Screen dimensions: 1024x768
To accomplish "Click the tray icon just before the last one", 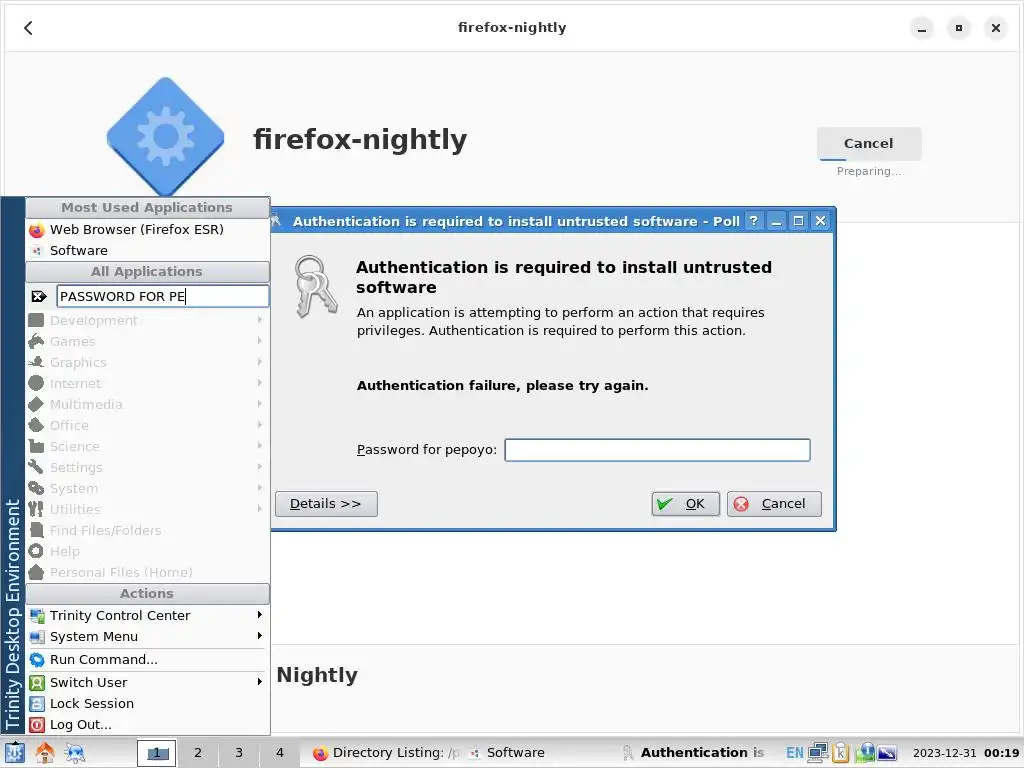I will coord(865,753).
